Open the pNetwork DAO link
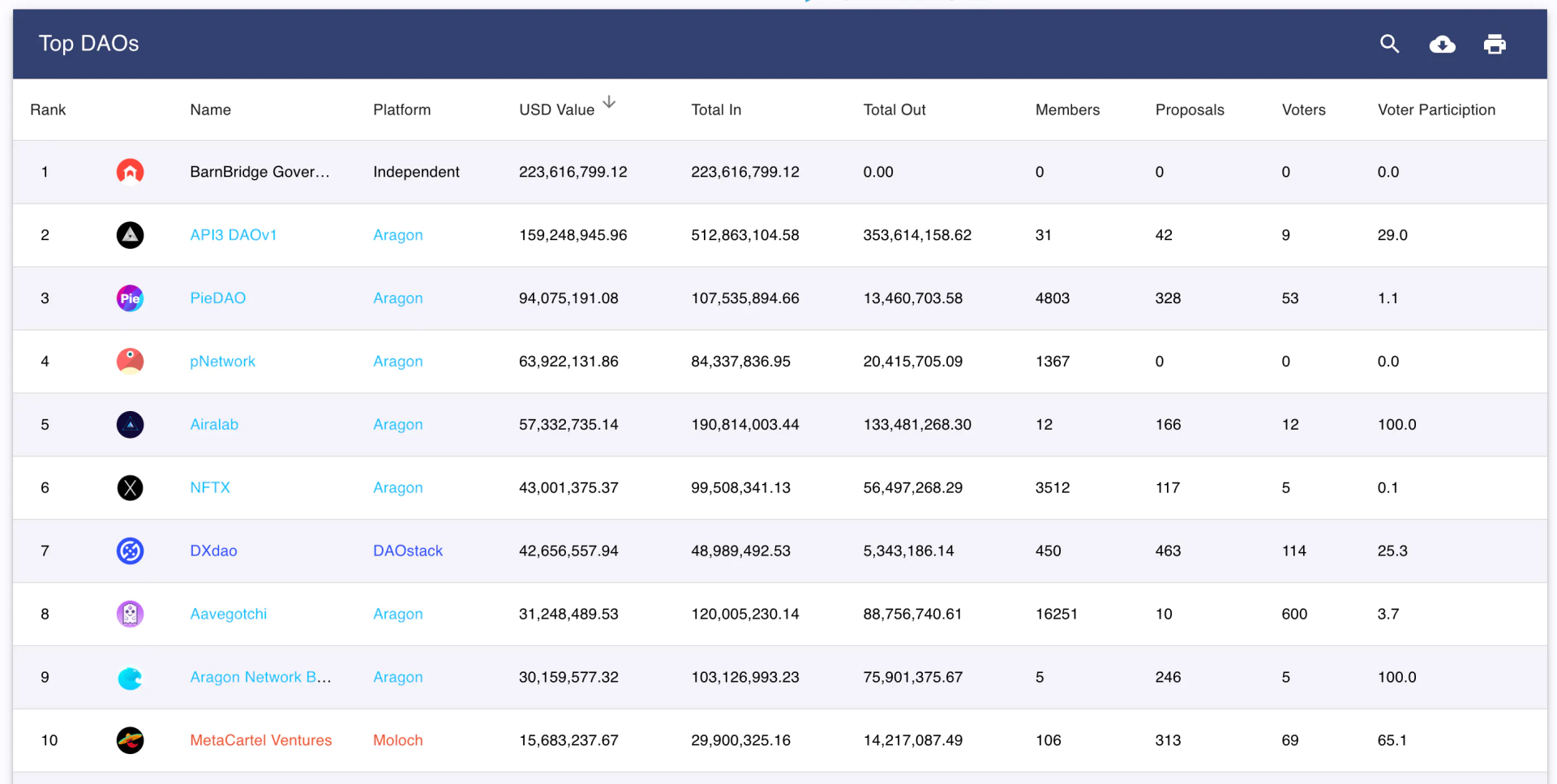Image resolution: width=1557 pixels, height=784 pixels. pos(222,362)
